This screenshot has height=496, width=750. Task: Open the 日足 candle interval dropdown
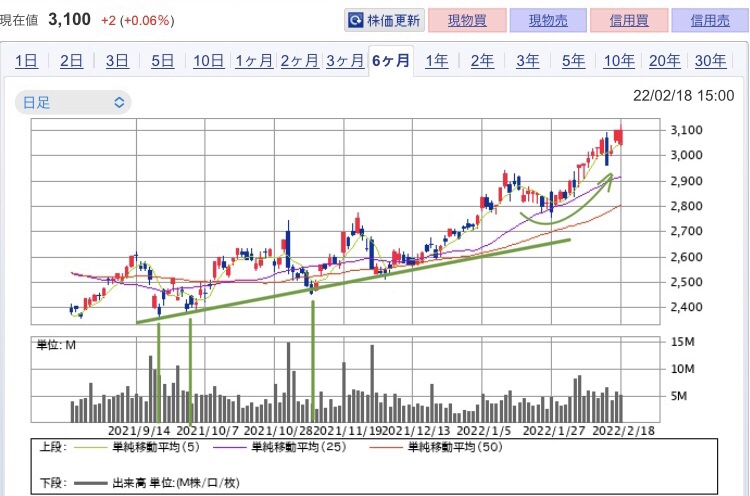(x=73, y=102)
